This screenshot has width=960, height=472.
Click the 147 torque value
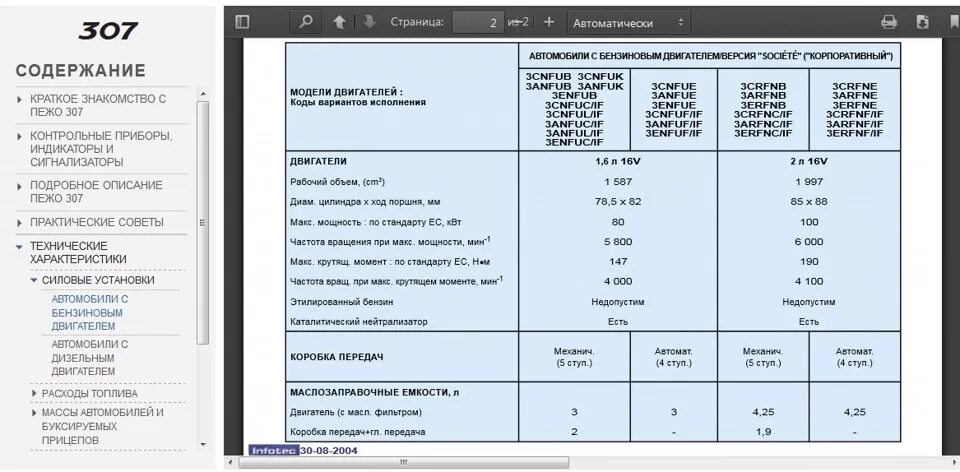pyautogui.click(x=618, y=261)
